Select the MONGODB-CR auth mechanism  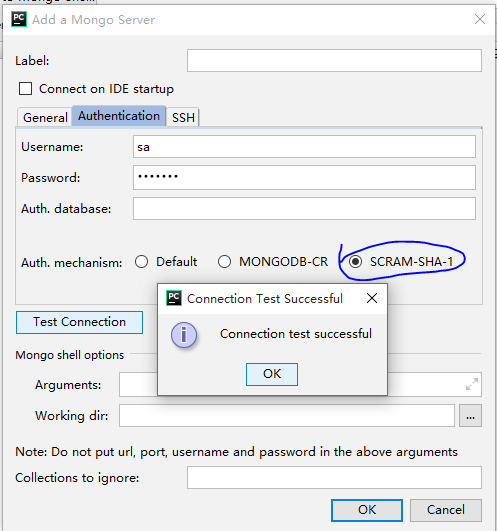(224, 262)
